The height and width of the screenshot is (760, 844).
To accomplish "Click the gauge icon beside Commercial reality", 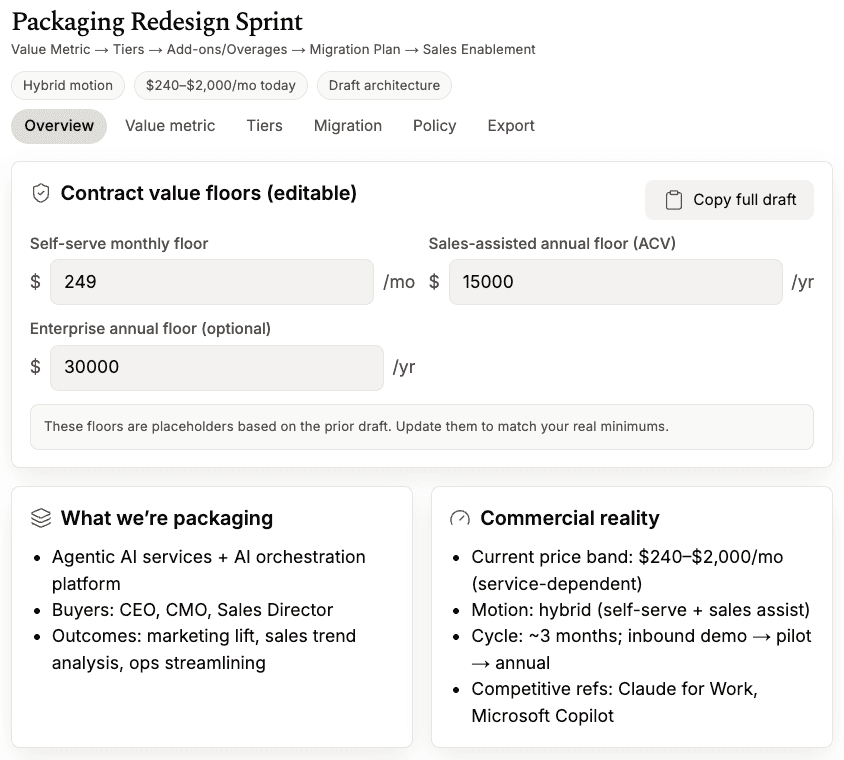I will tap(460, 518).
